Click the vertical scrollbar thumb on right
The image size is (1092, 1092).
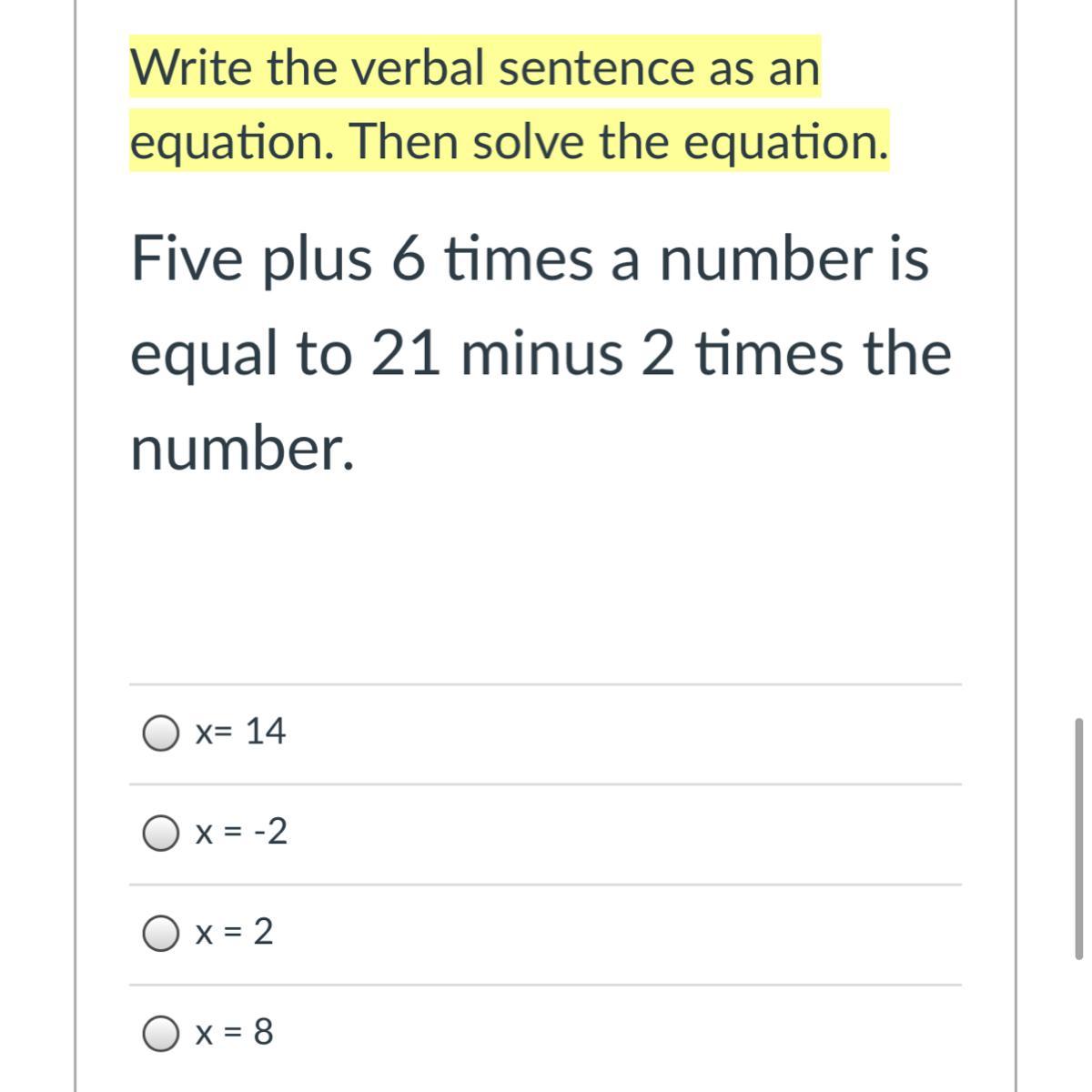tap(1078, 837)
